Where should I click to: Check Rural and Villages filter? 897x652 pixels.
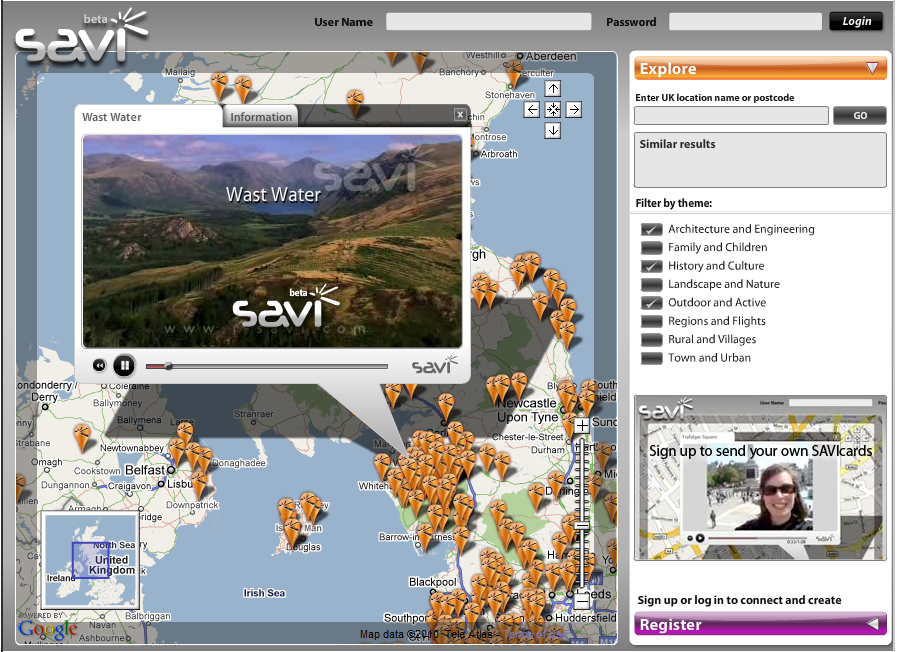tap(652, 340)
